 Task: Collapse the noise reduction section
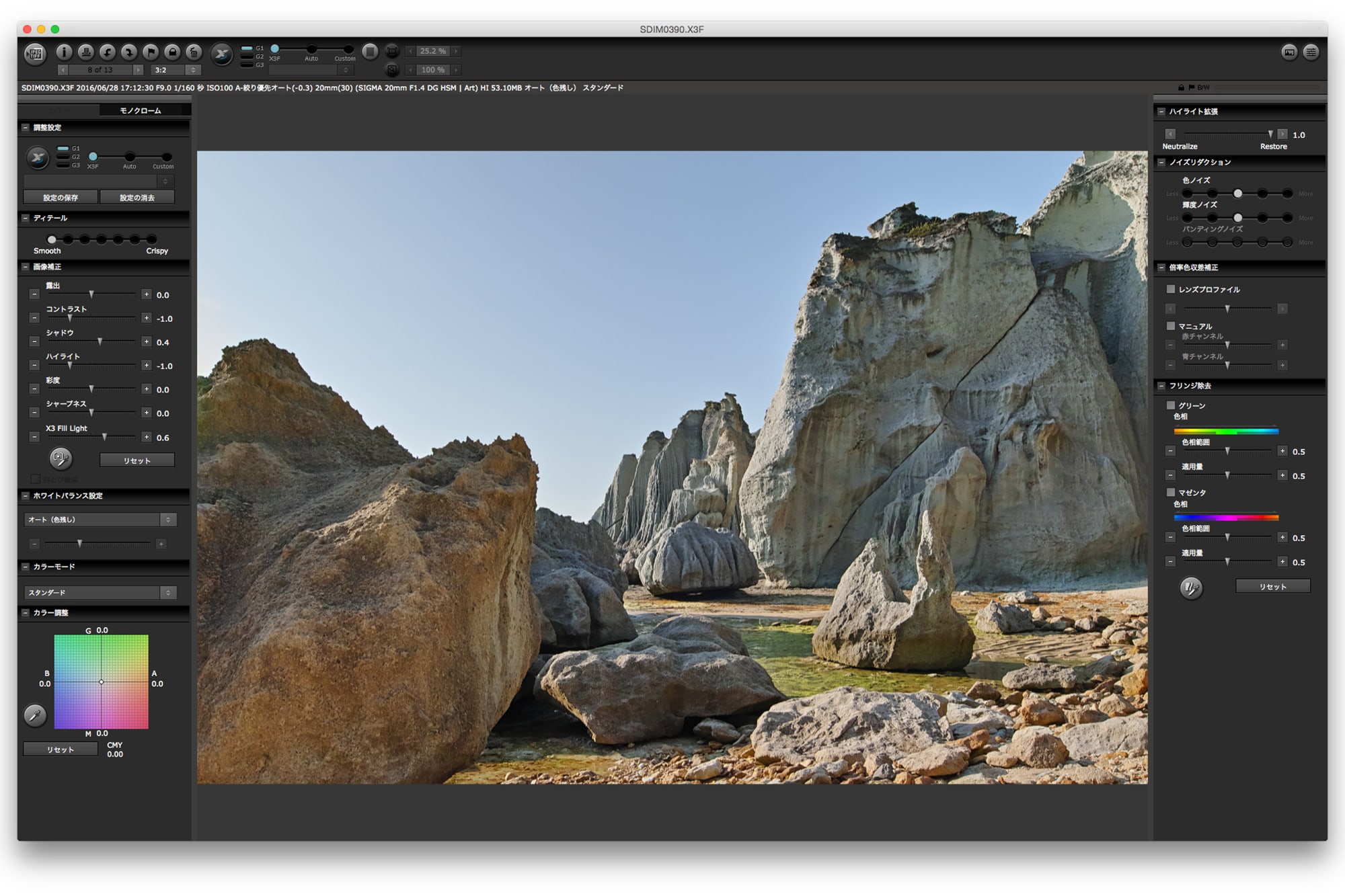[1161, 162]
